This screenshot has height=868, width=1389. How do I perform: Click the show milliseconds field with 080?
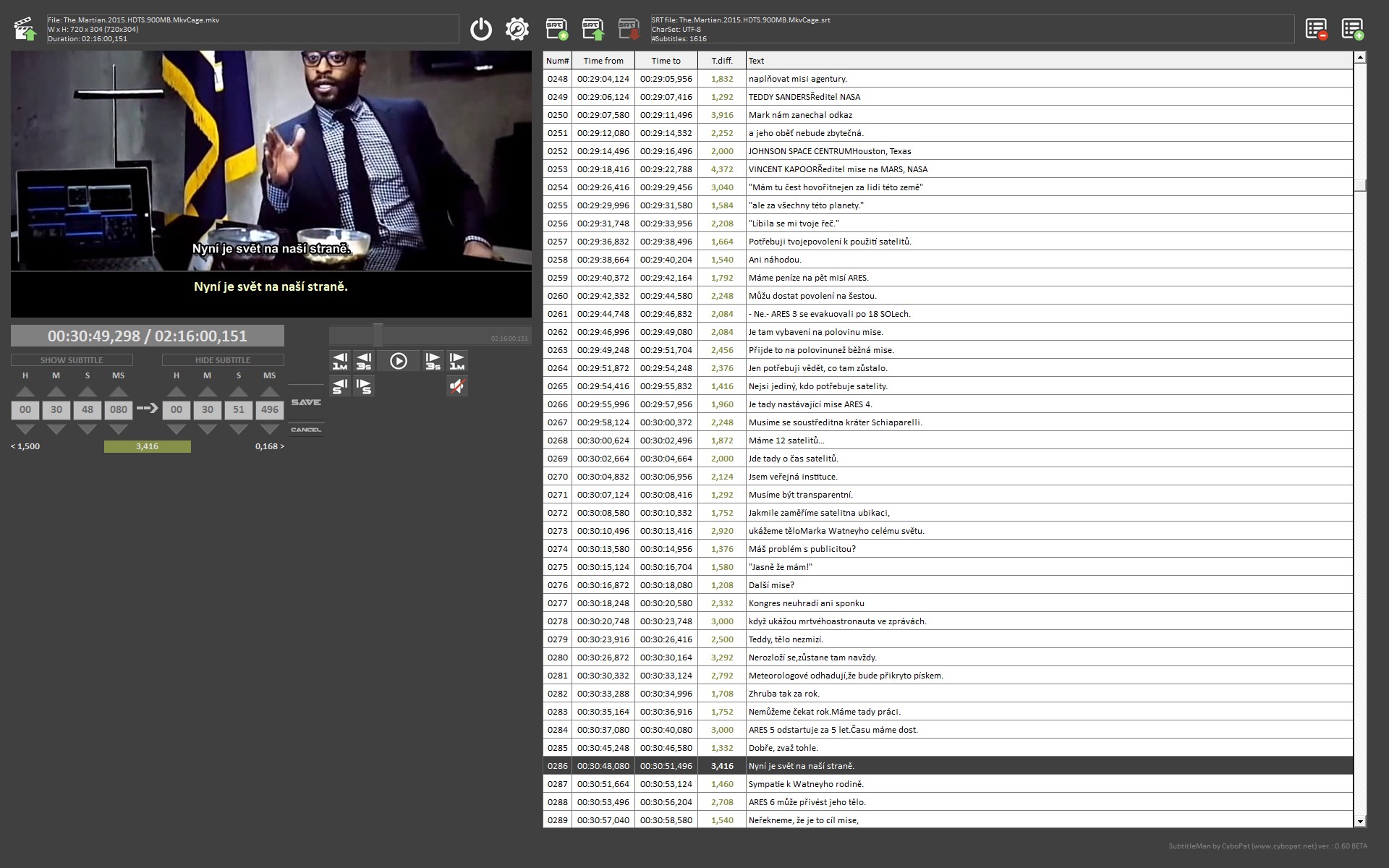tap(119, 409)
